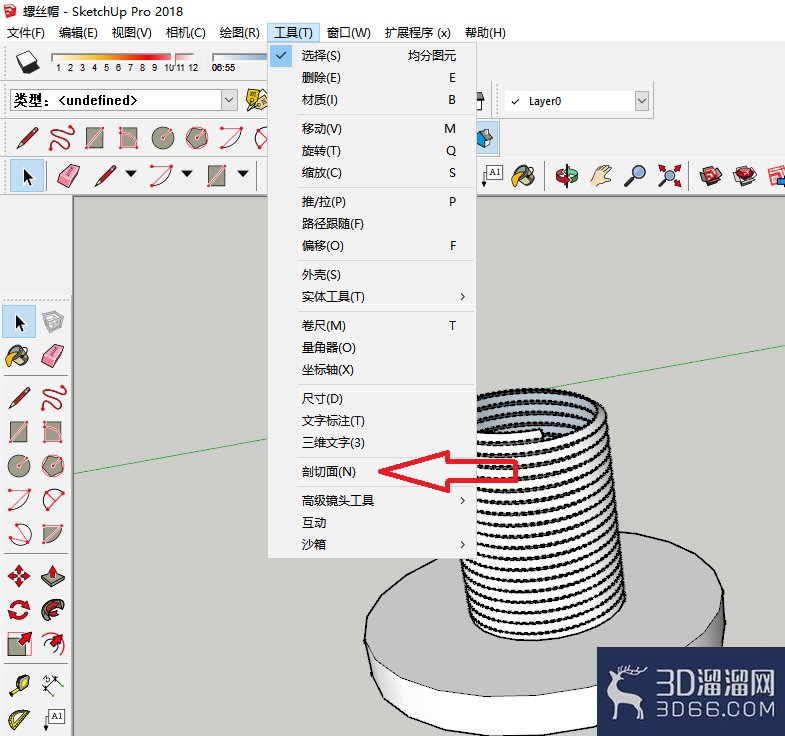This screenshot has height=736, width=785.
Task: Select the Push/Pull tool in left toolbar
Action: click(x=53, y=576)
